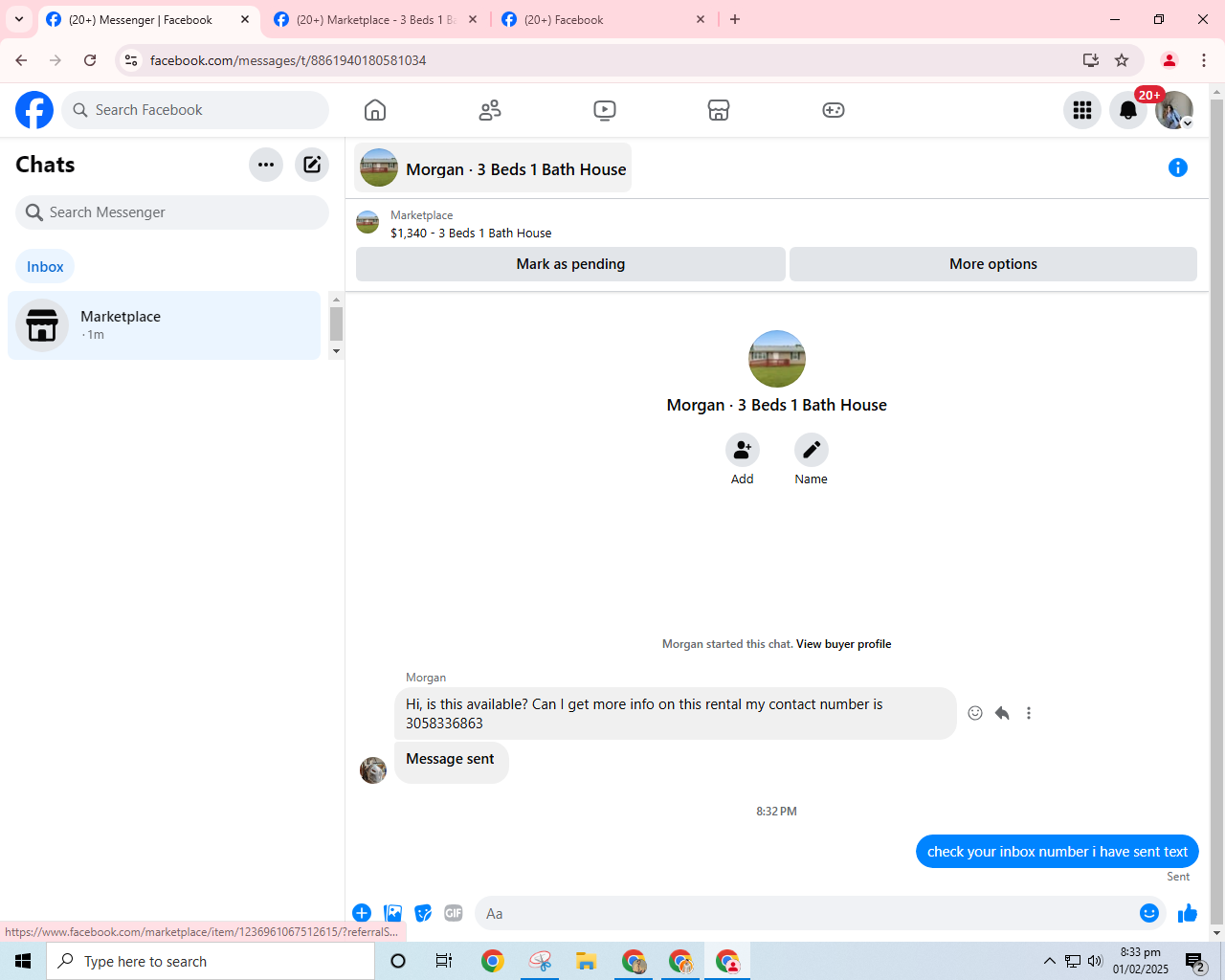1225x980 pixels.
Task: Click More options button
Action: (993, 264)
